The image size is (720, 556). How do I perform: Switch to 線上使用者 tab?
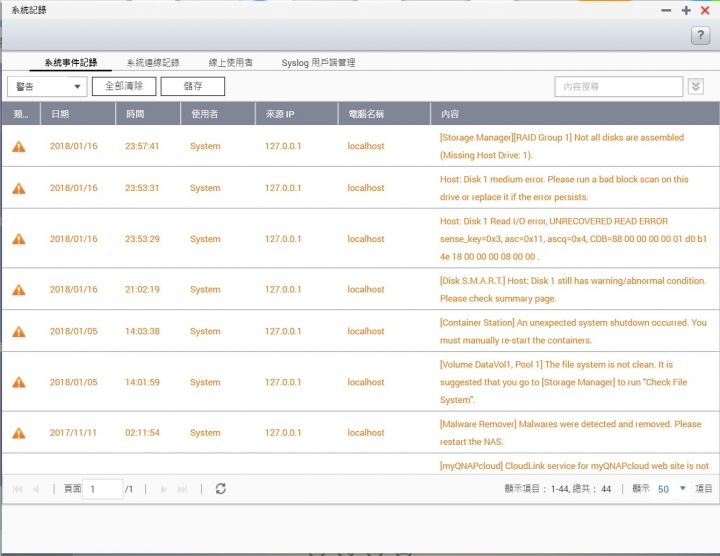coord(231,62)
